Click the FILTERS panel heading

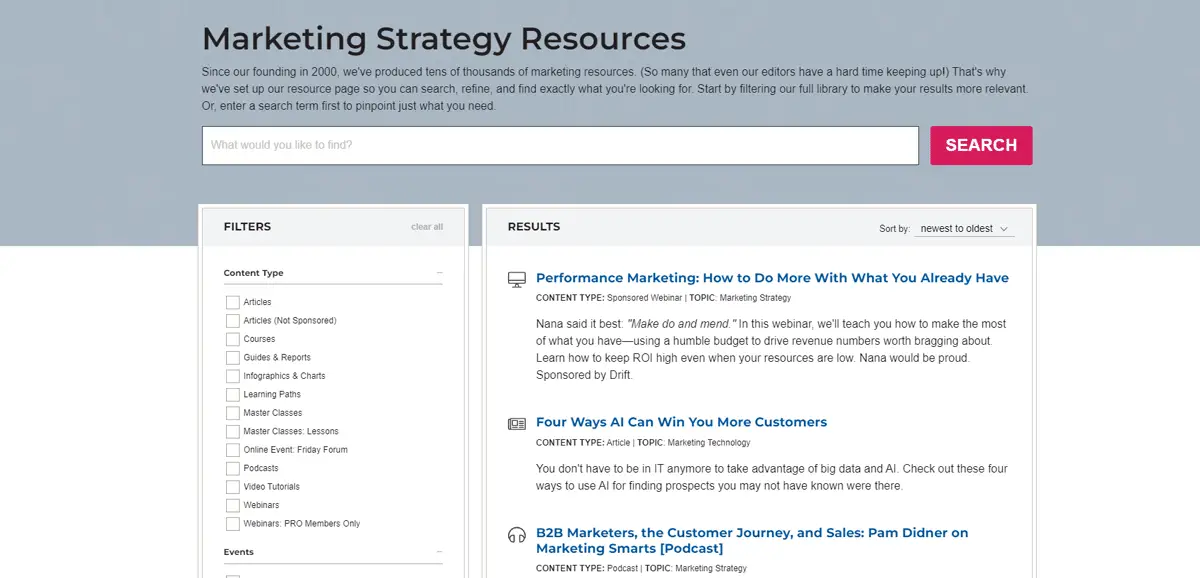point(247,227)
